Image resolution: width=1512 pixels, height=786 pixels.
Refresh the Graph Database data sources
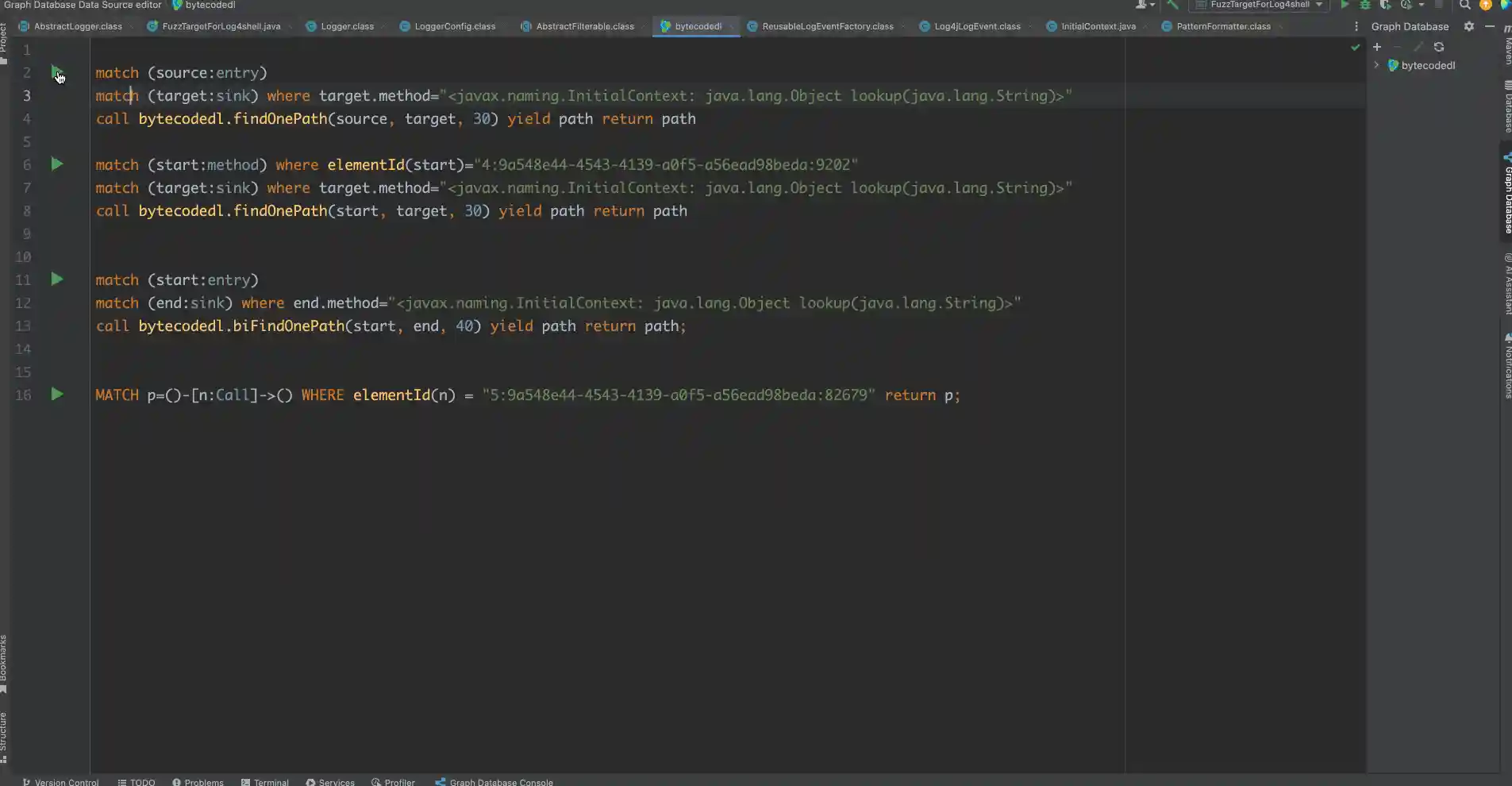point(1439,47)
